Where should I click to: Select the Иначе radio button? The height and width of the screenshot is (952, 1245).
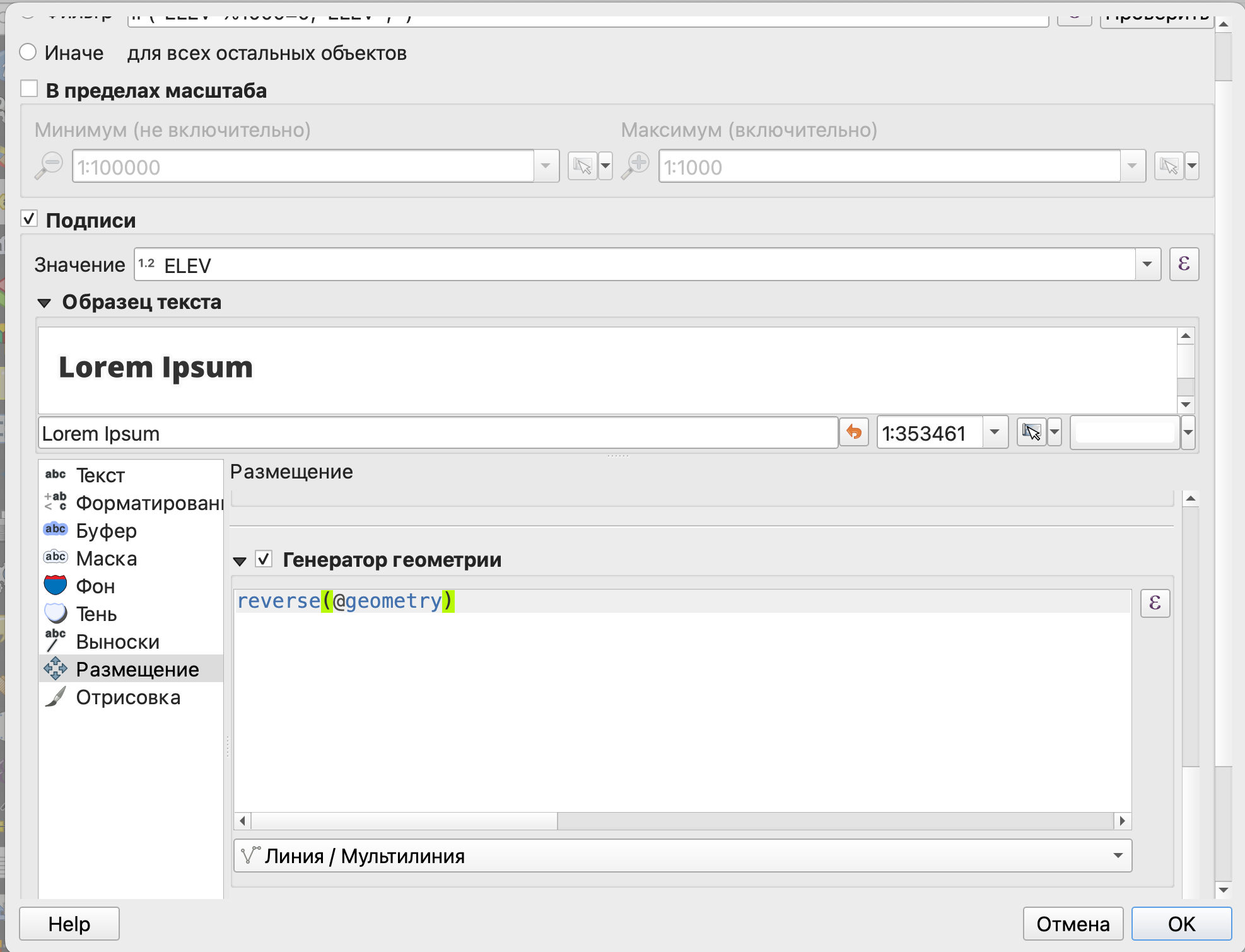pos(28,52)
